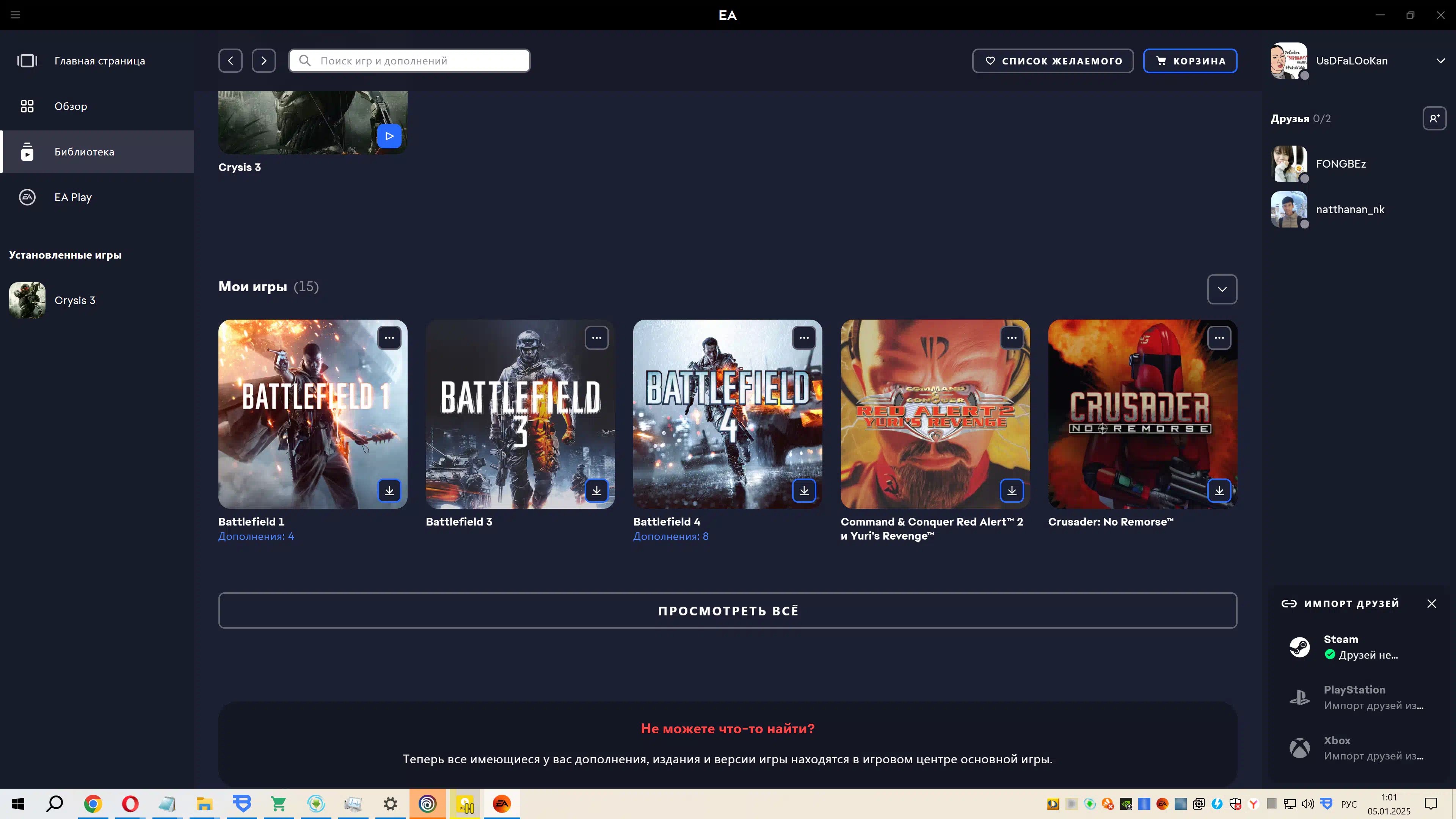
Task: Open Battlefield 4 options menu
Action: click(x=804, y=338)
